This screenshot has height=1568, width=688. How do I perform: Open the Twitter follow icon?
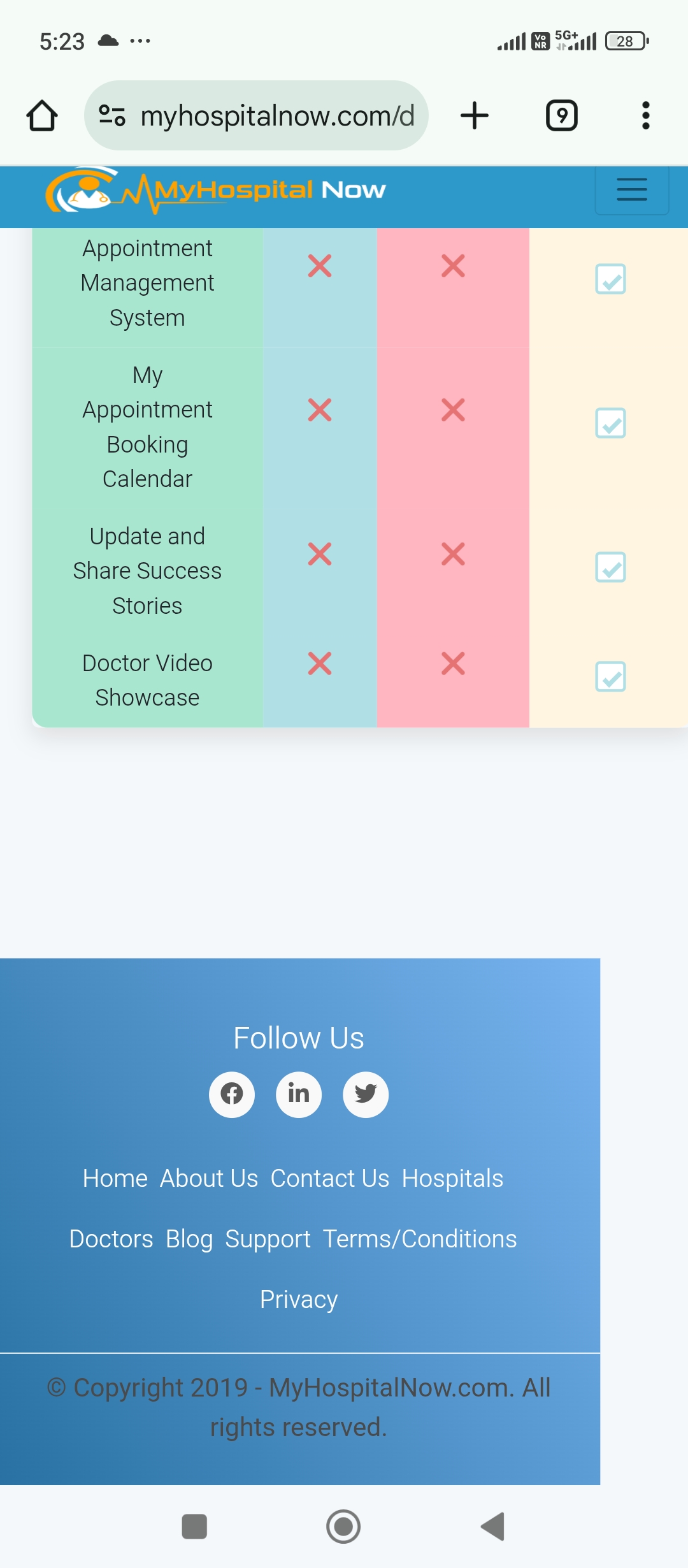(366, 1094)
